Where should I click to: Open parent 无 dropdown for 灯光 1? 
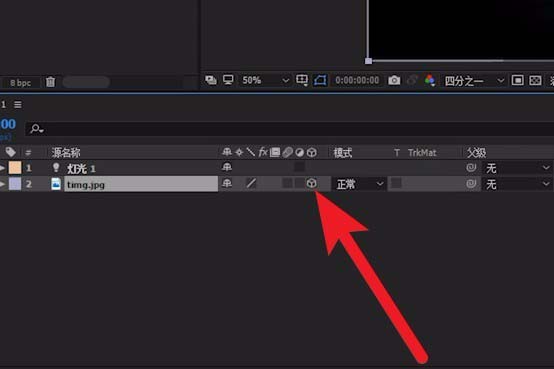coord(517,168)
